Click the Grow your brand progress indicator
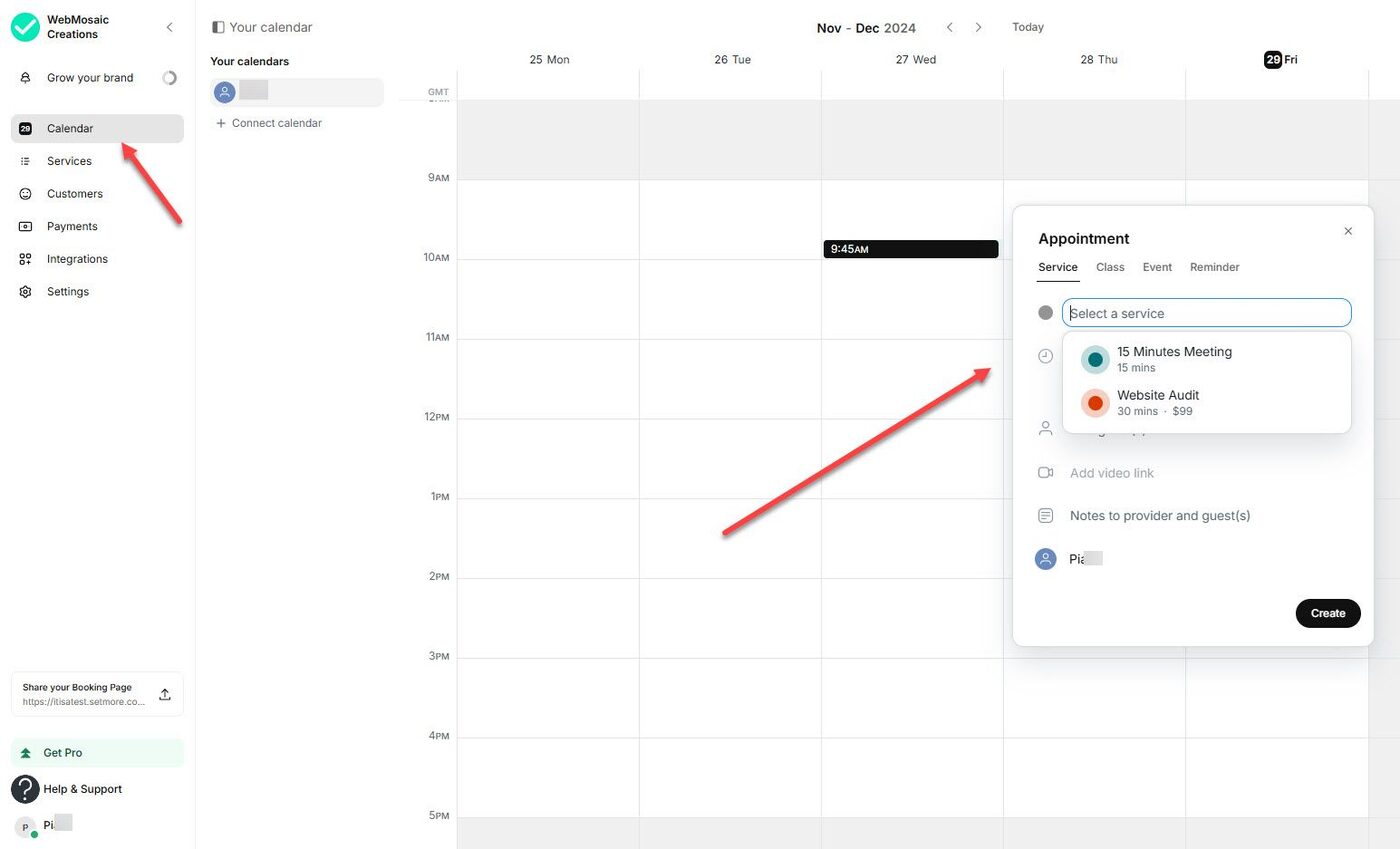Screen dimensions: 1400x849 click(170, 77)
